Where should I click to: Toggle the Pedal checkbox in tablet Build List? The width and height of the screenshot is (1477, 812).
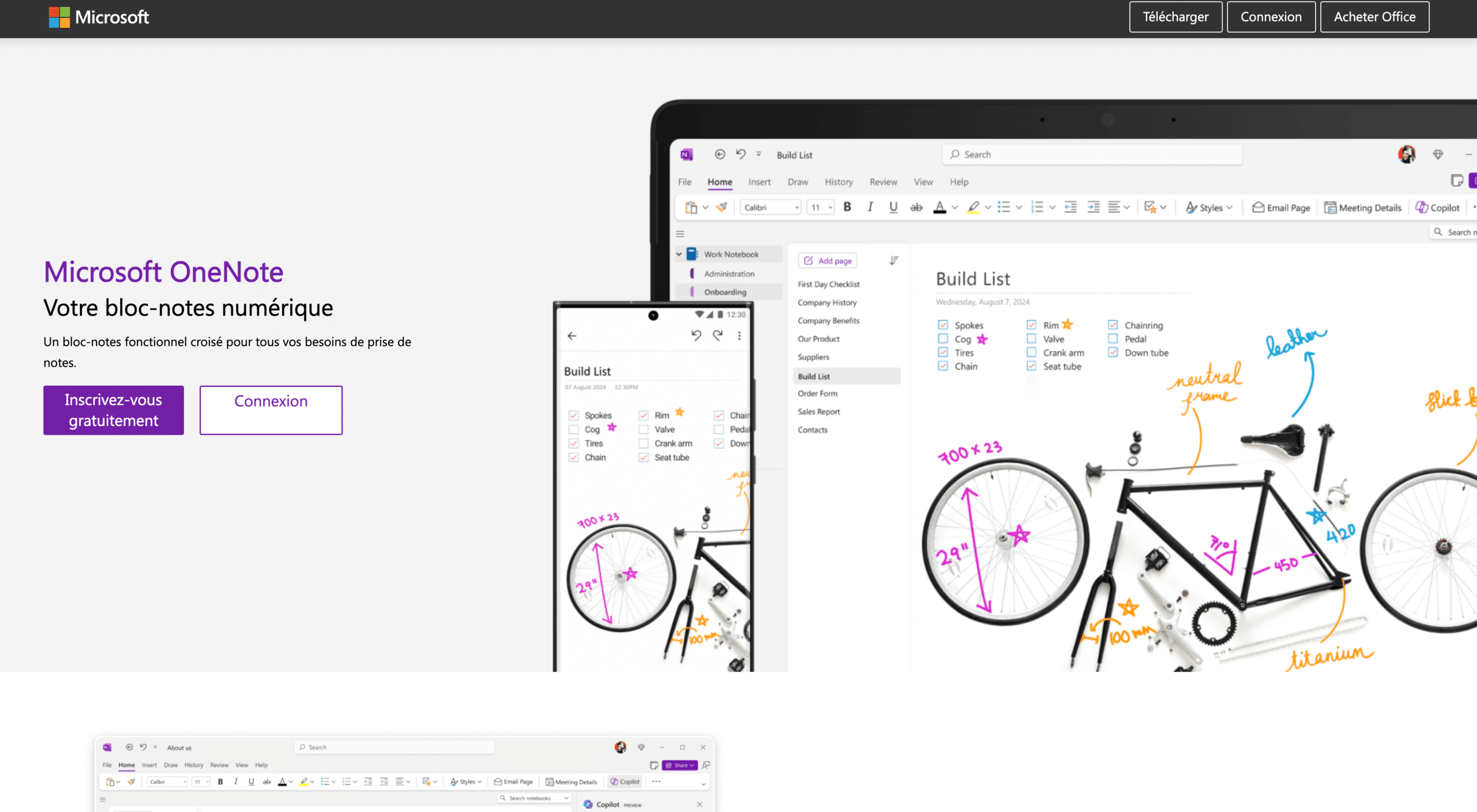pyautogui.click(x=1113, y=339)
